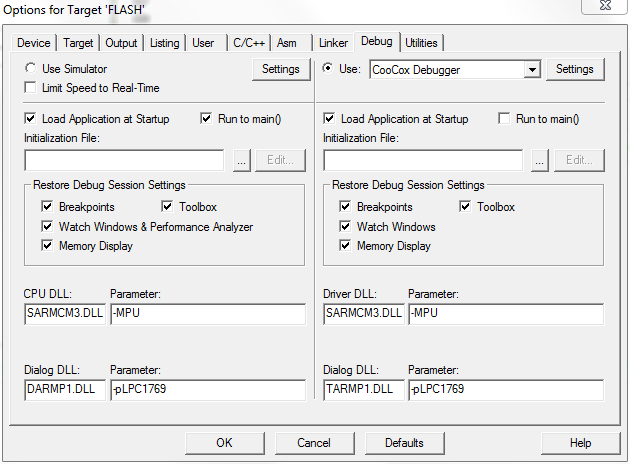
Task: Select the Listing tab
Action: pos(164,43)
